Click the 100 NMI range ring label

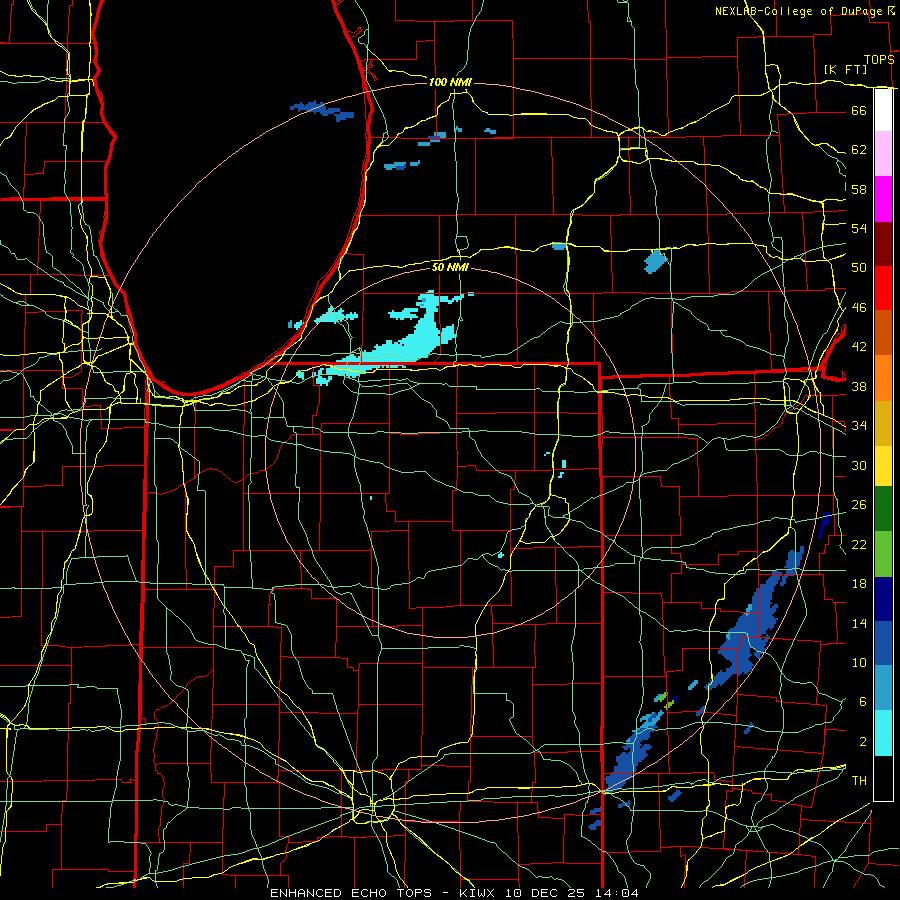tap(450, 83)
